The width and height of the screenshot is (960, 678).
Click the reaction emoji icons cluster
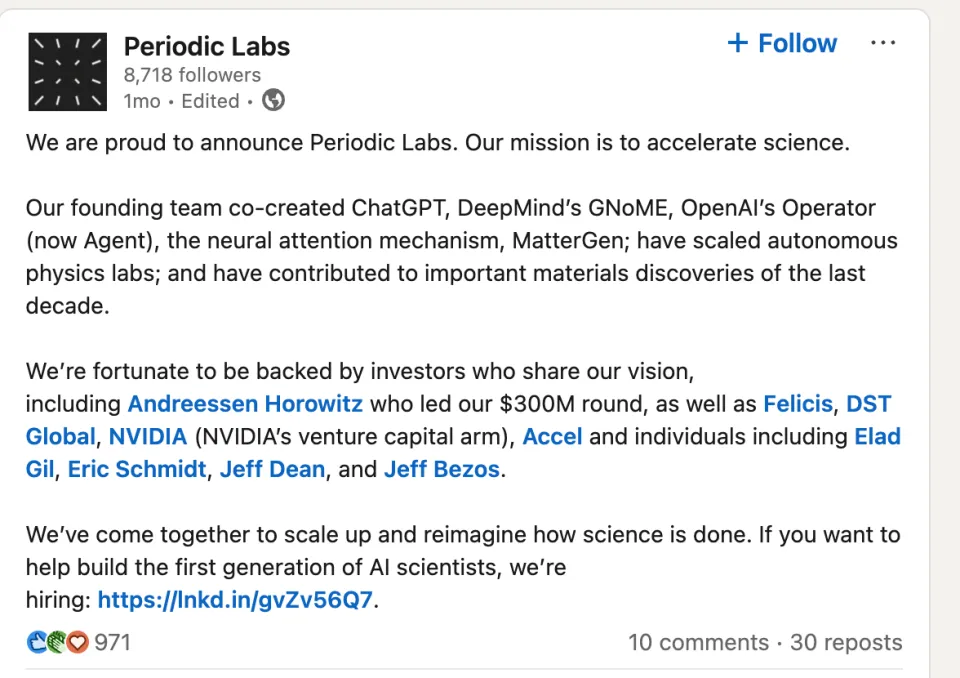click(x=58, y=642)
